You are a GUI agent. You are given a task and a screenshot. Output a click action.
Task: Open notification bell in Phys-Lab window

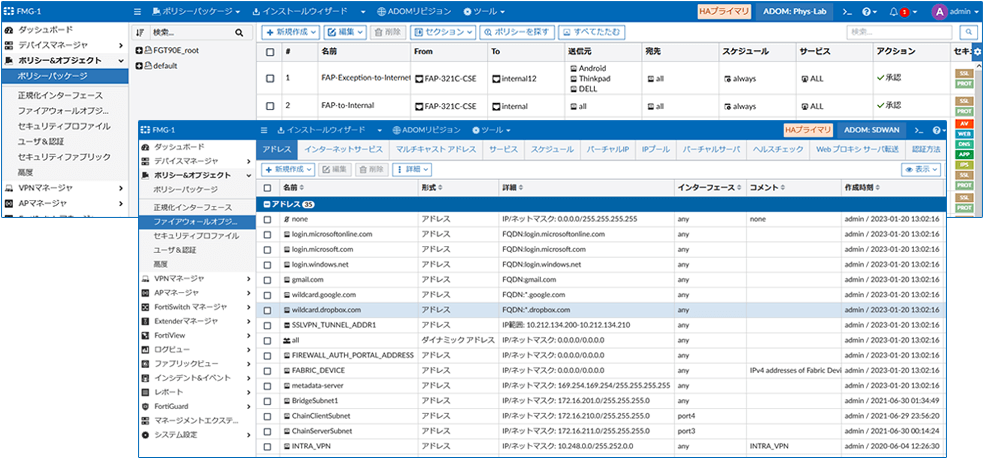(895, 12)
